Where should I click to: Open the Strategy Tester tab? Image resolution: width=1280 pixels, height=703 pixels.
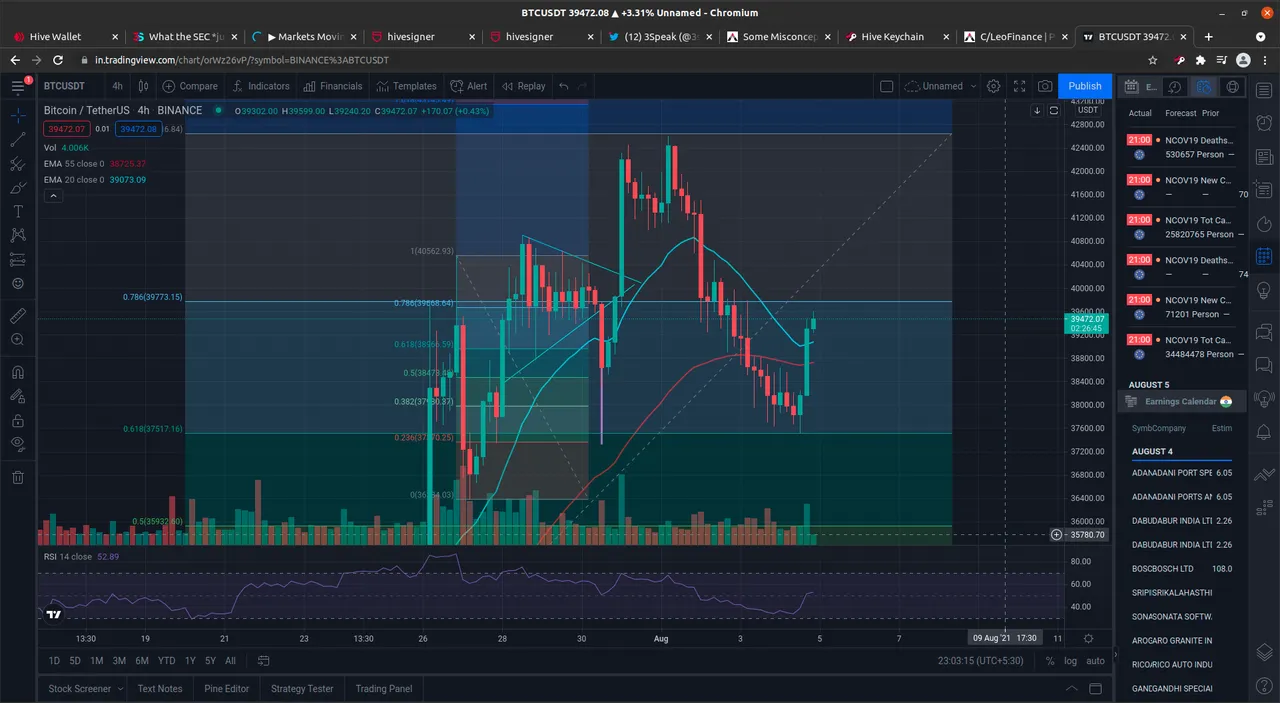[x=302, y=688]
